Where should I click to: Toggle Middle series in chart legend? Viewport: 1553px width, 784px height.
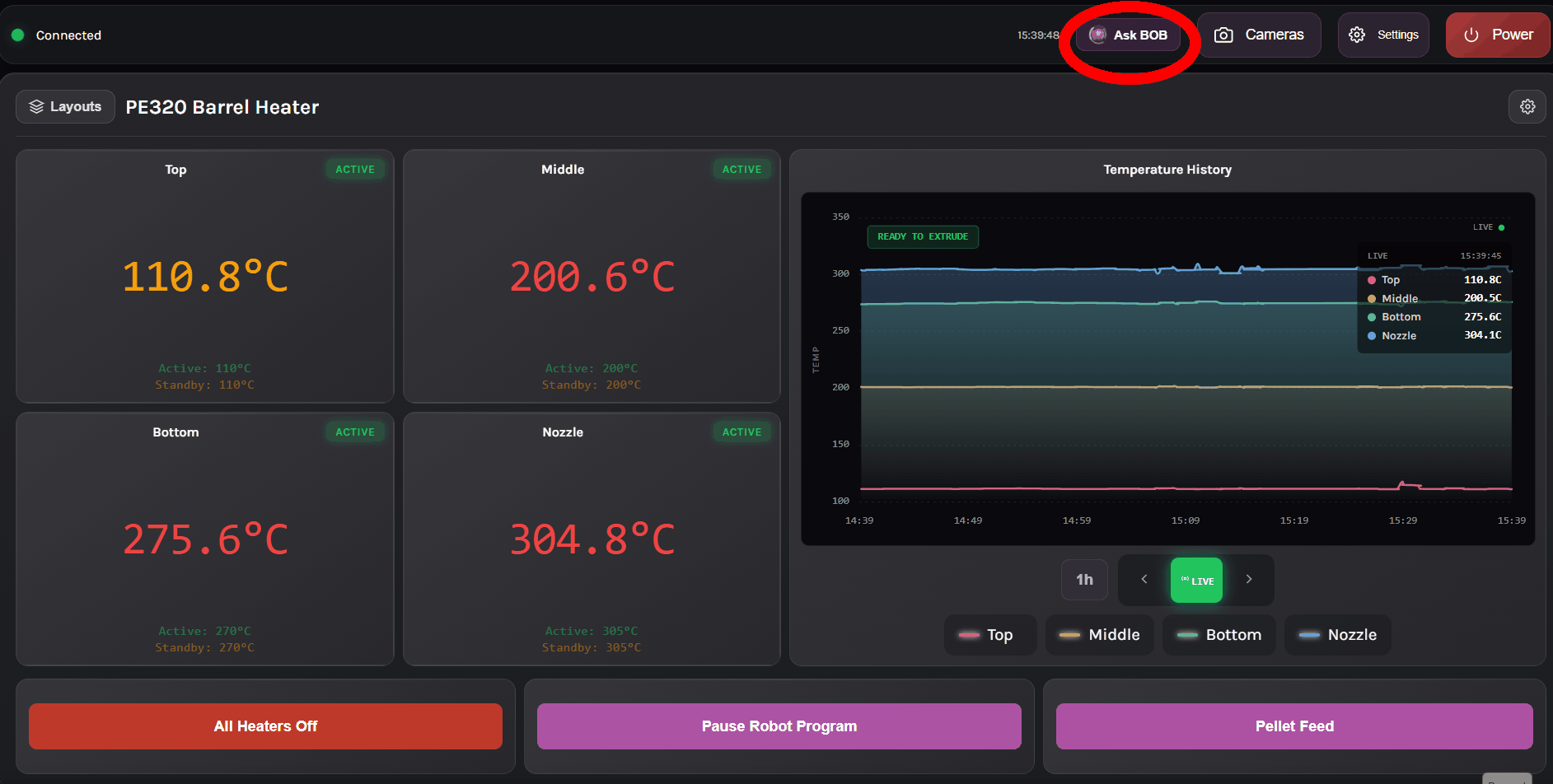pos(1101,635)
